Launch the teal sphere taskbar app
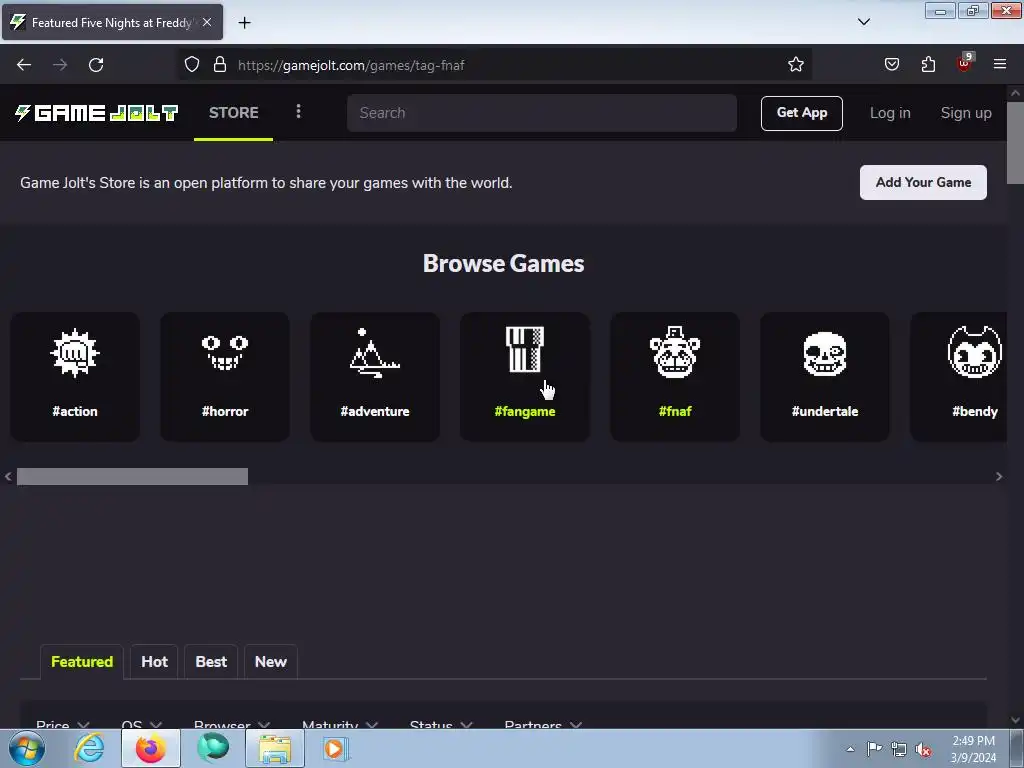The image size is (1024, 768). coord(213,748)
